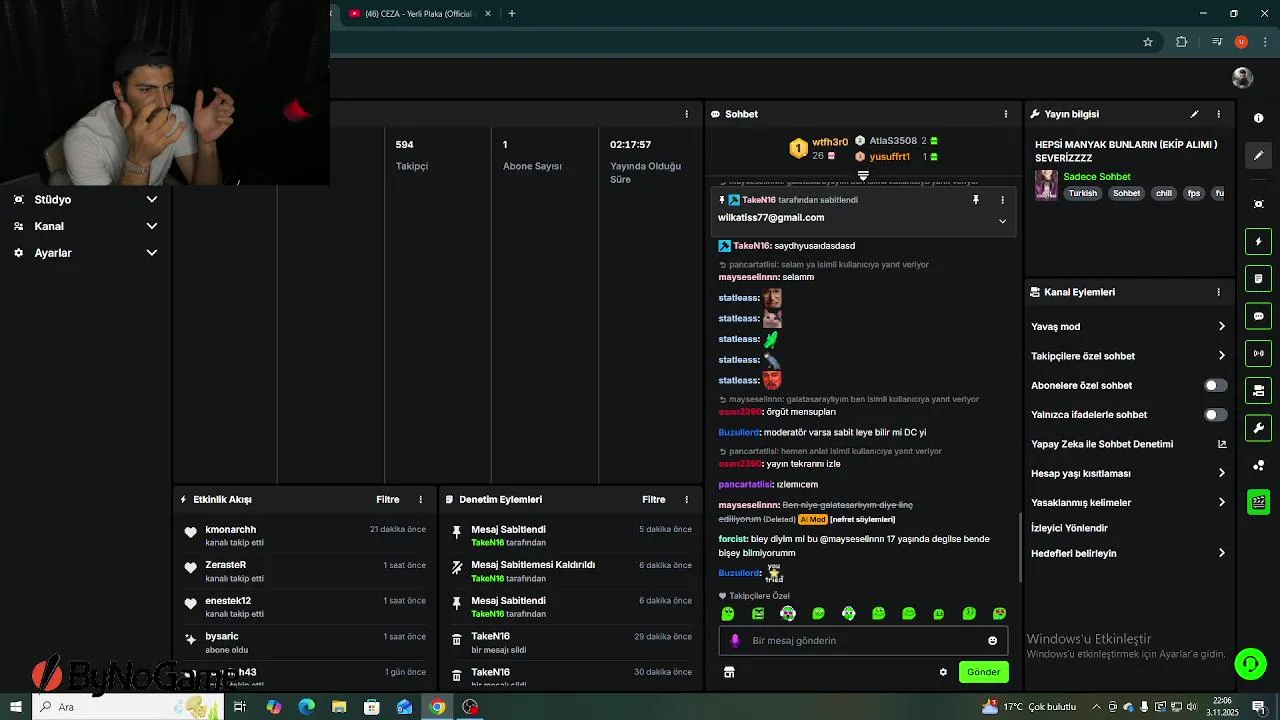Click the fps stream tag
The height and width of the screenshot is (720, 1280).
pyautogui.click(x=1194, y=194)
